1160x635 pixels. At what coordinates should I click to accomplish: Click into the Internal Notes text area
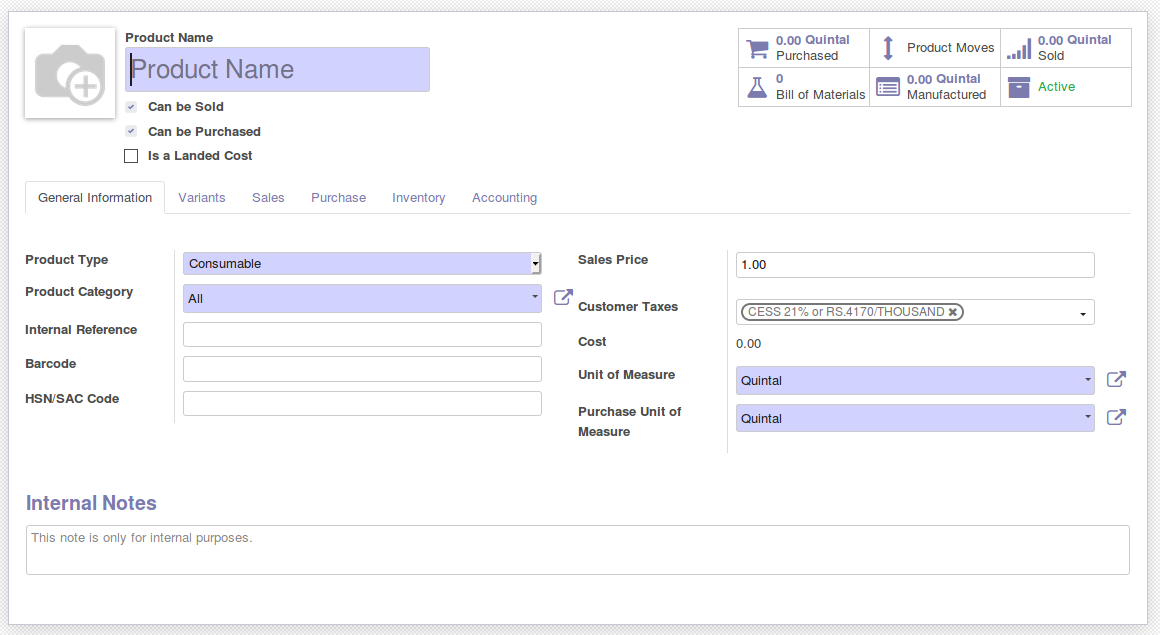point(577,550)
